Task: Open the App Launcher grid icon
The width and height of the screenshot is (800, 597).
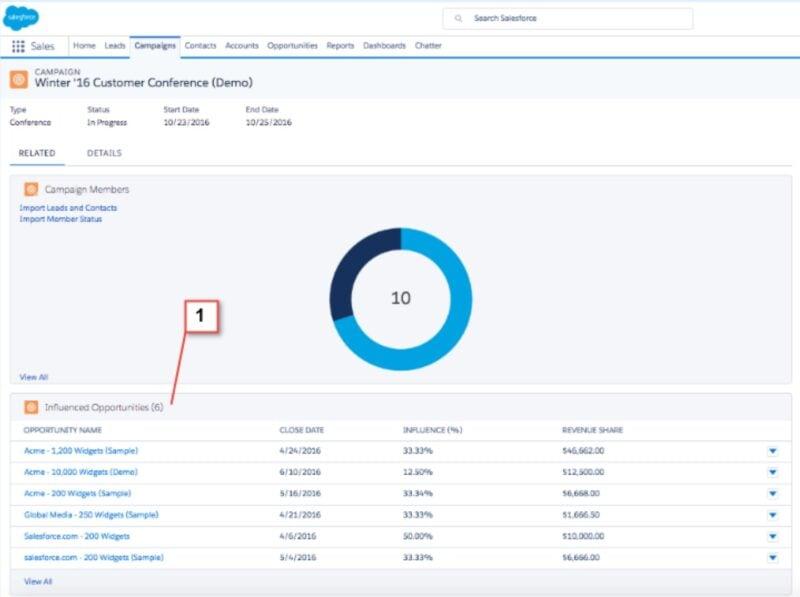Action: click(18, 46)
